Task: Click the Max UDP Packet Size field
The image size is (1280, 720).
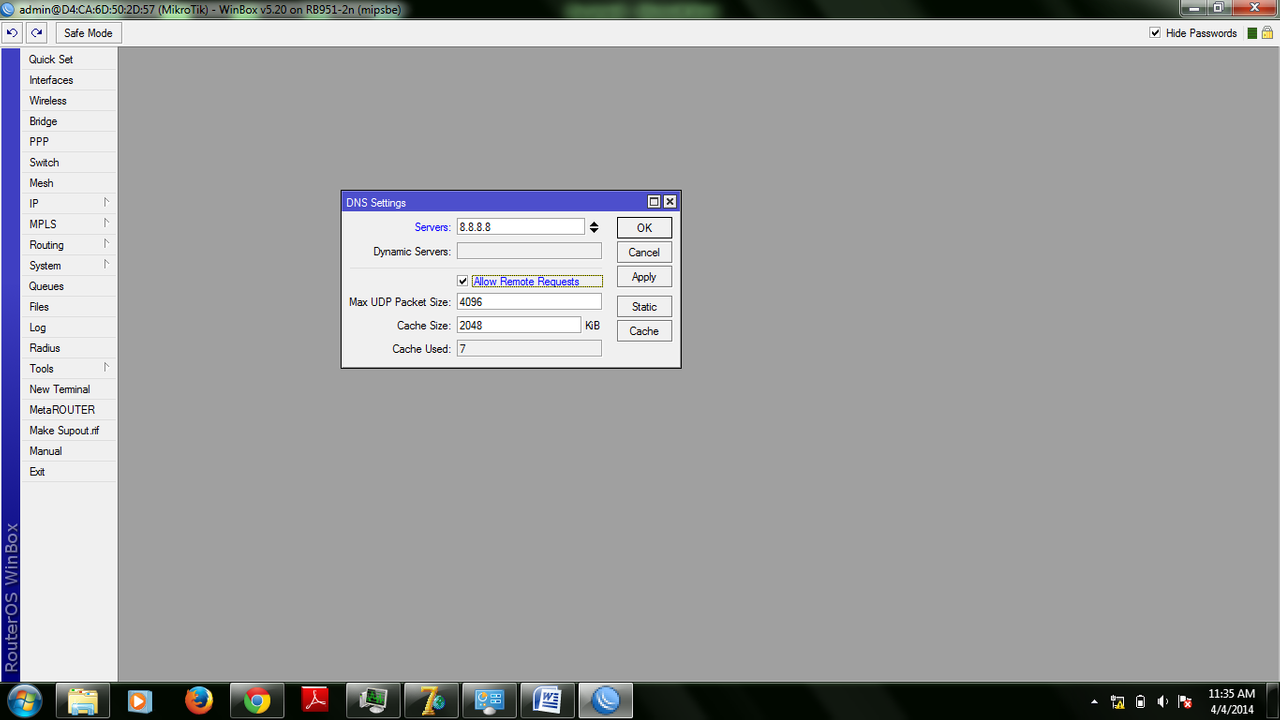Action: 529,302
